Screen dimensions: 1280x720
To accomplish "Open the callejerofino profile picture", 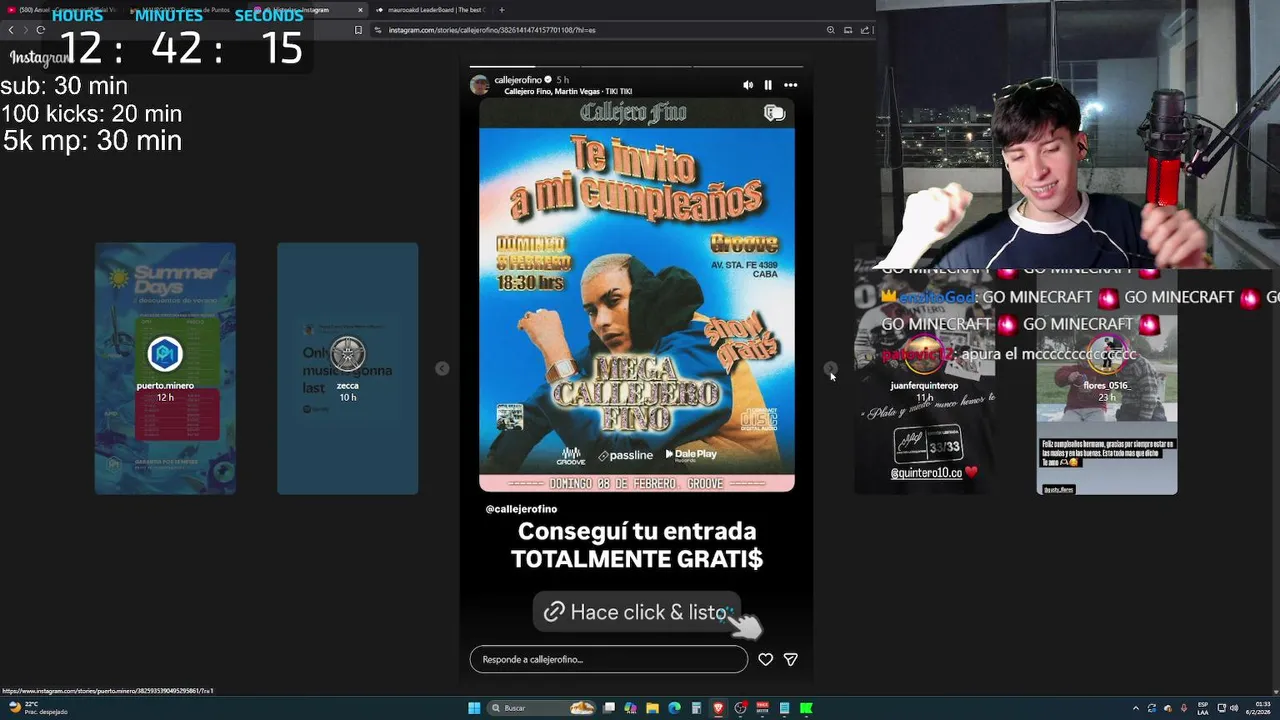I will (480, 85).
